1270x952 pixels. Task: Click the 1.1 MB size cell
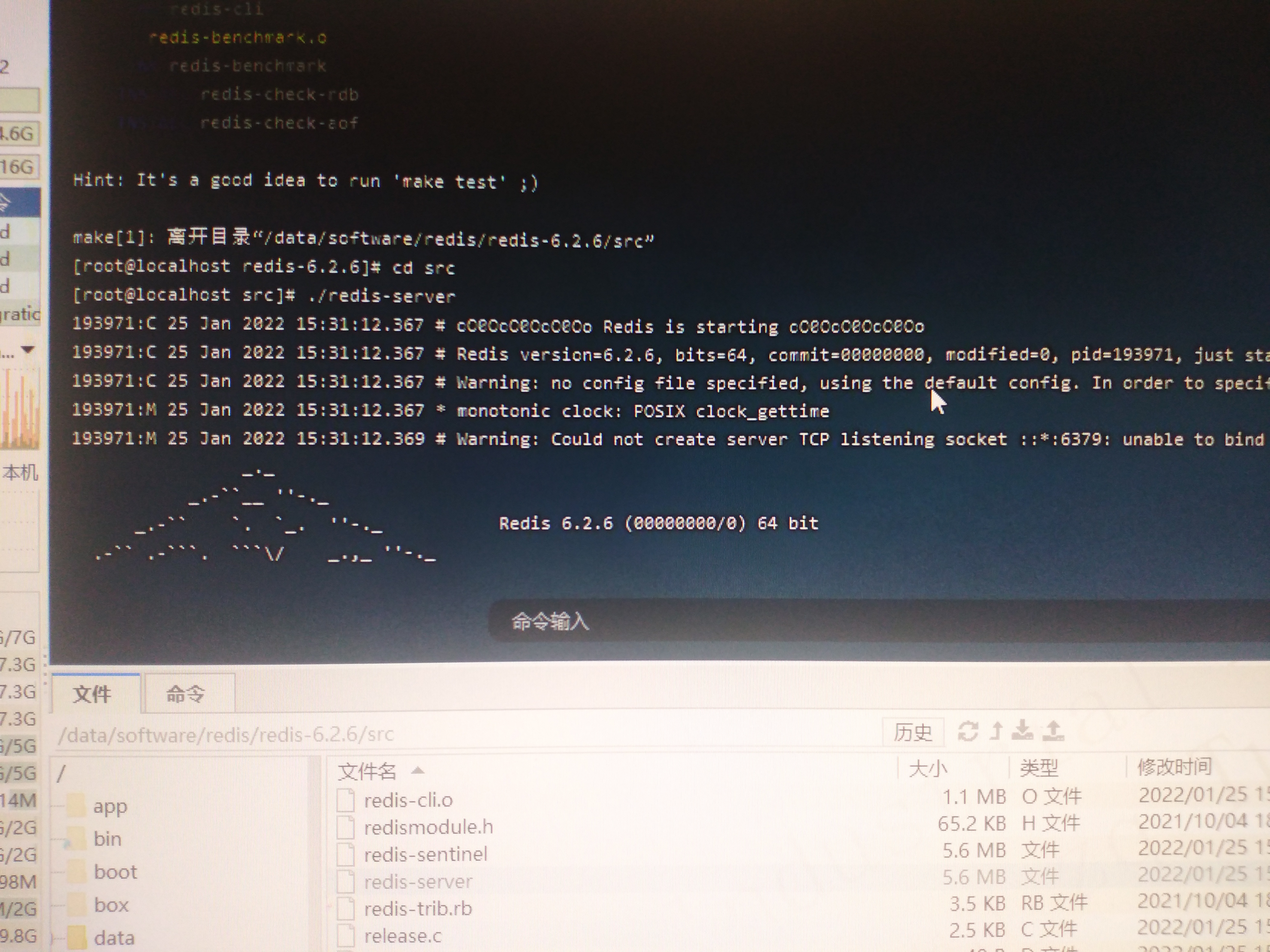(974, 796)
